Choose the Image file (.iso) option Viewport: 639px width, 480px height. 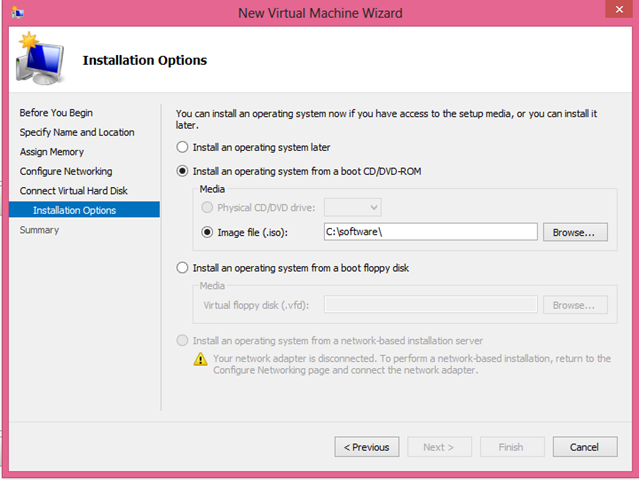click(208, 232)
